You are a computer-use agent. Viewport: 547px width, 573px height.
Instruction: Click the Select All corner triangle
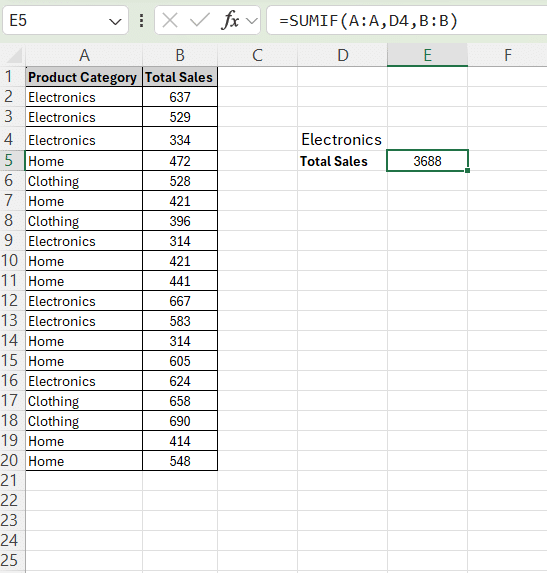click(x=14, y=56)
